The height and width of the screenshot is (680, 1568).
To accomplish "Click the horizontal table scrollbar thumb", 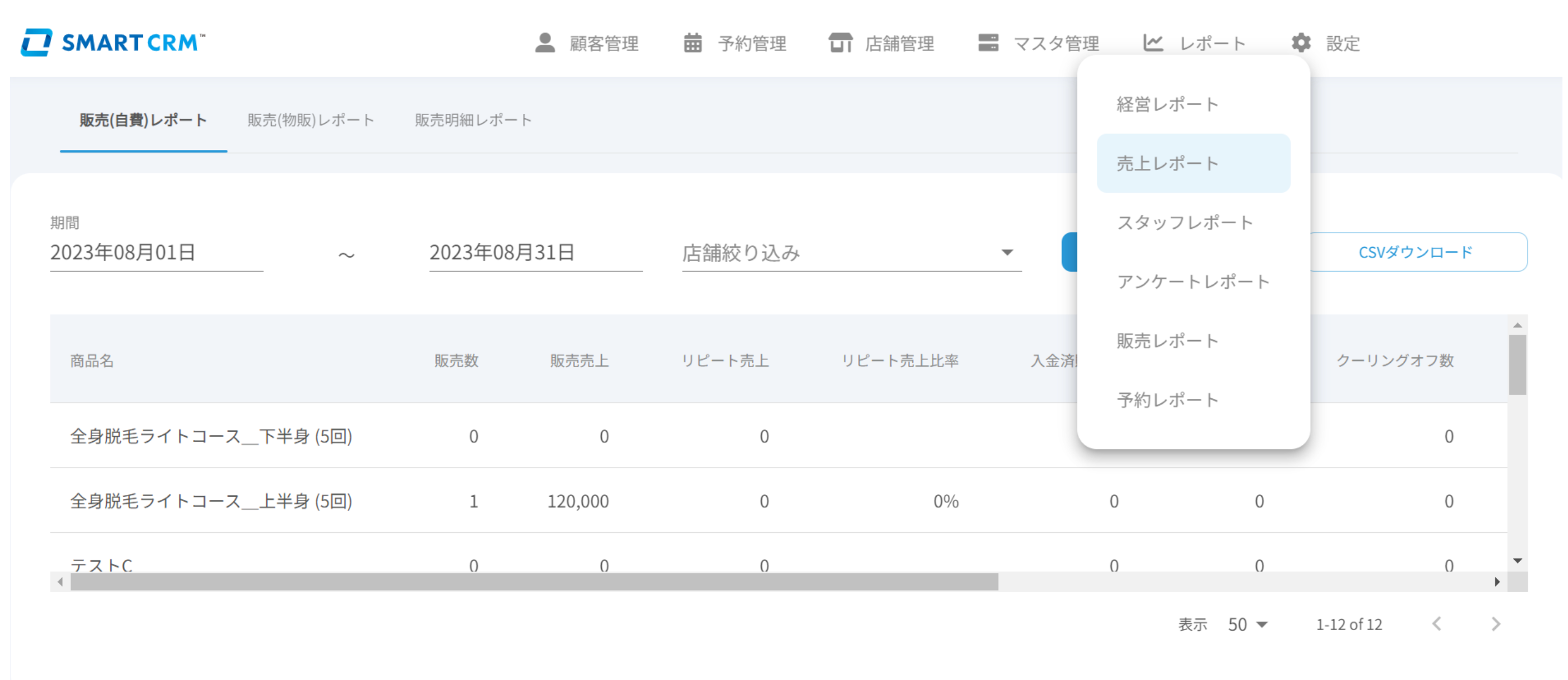I will pos(534,582).
